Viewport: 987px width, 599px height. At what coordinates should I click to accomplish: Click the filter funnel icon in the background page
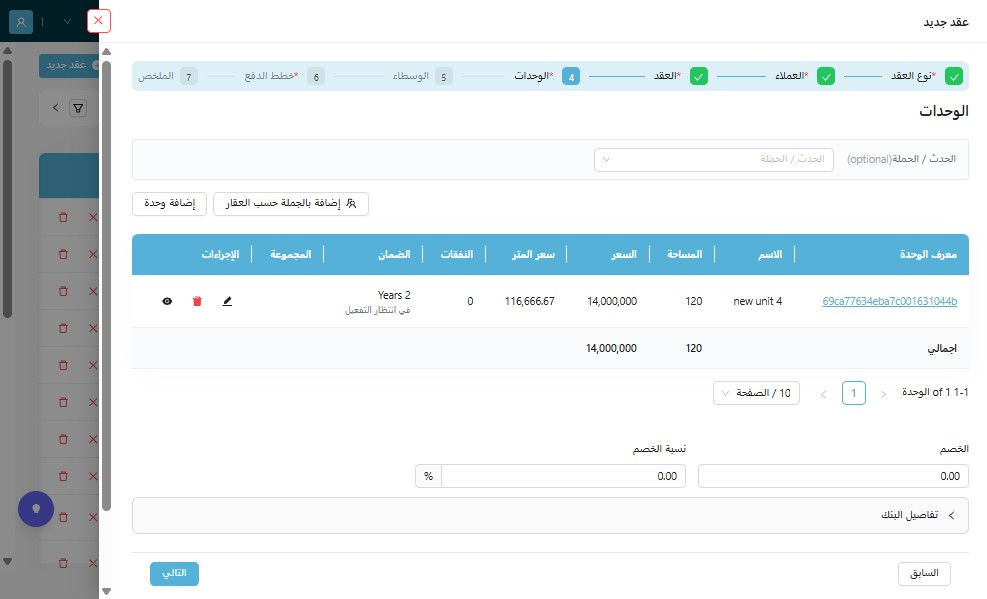[78, 108]
